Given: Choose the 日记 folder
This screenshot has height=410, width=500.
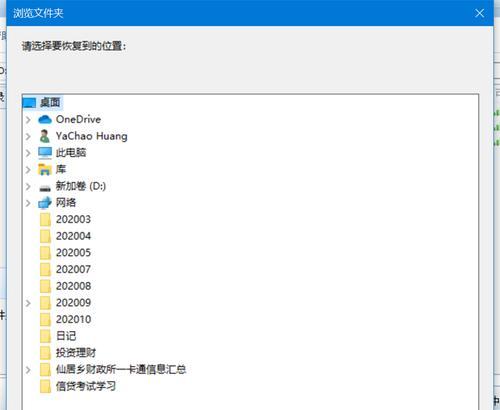Looking at the screenshot, I should pyautogui.click(x=58, y=336).
